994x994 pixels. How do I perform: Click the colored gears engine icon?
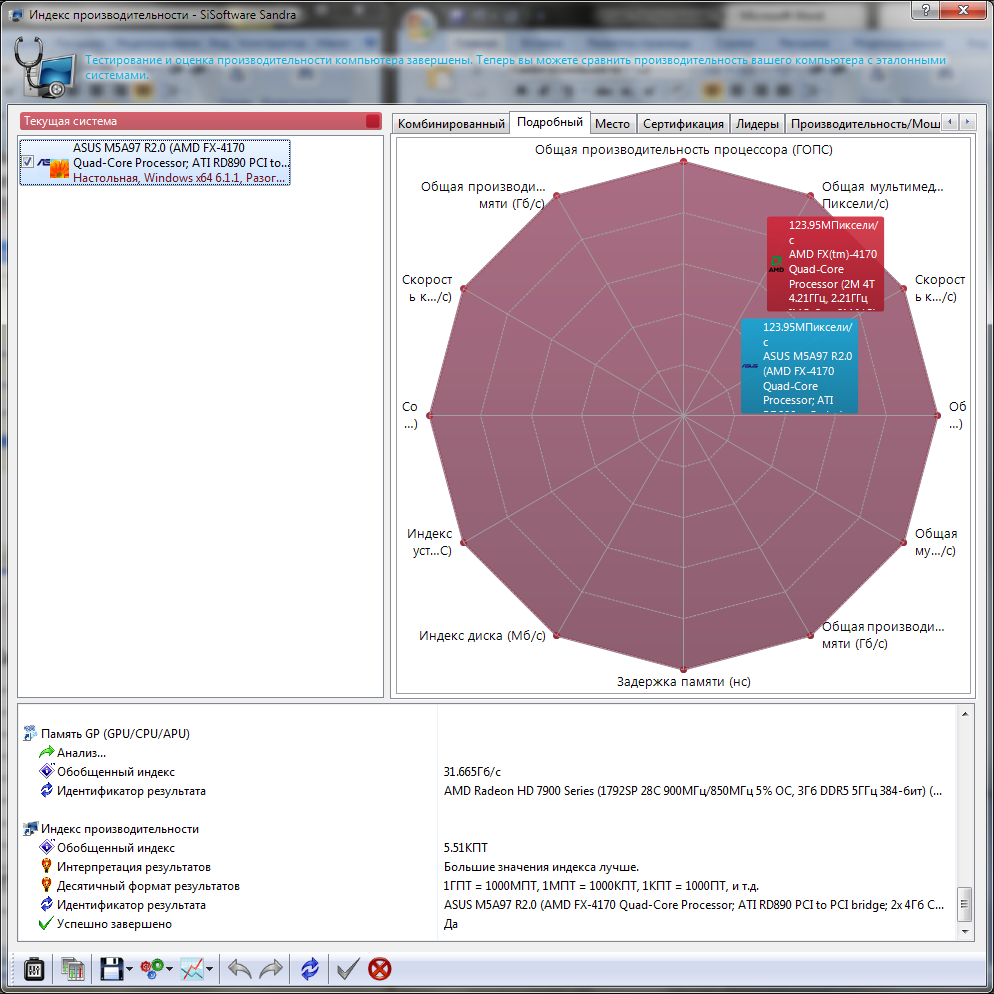tap(152, 969)
